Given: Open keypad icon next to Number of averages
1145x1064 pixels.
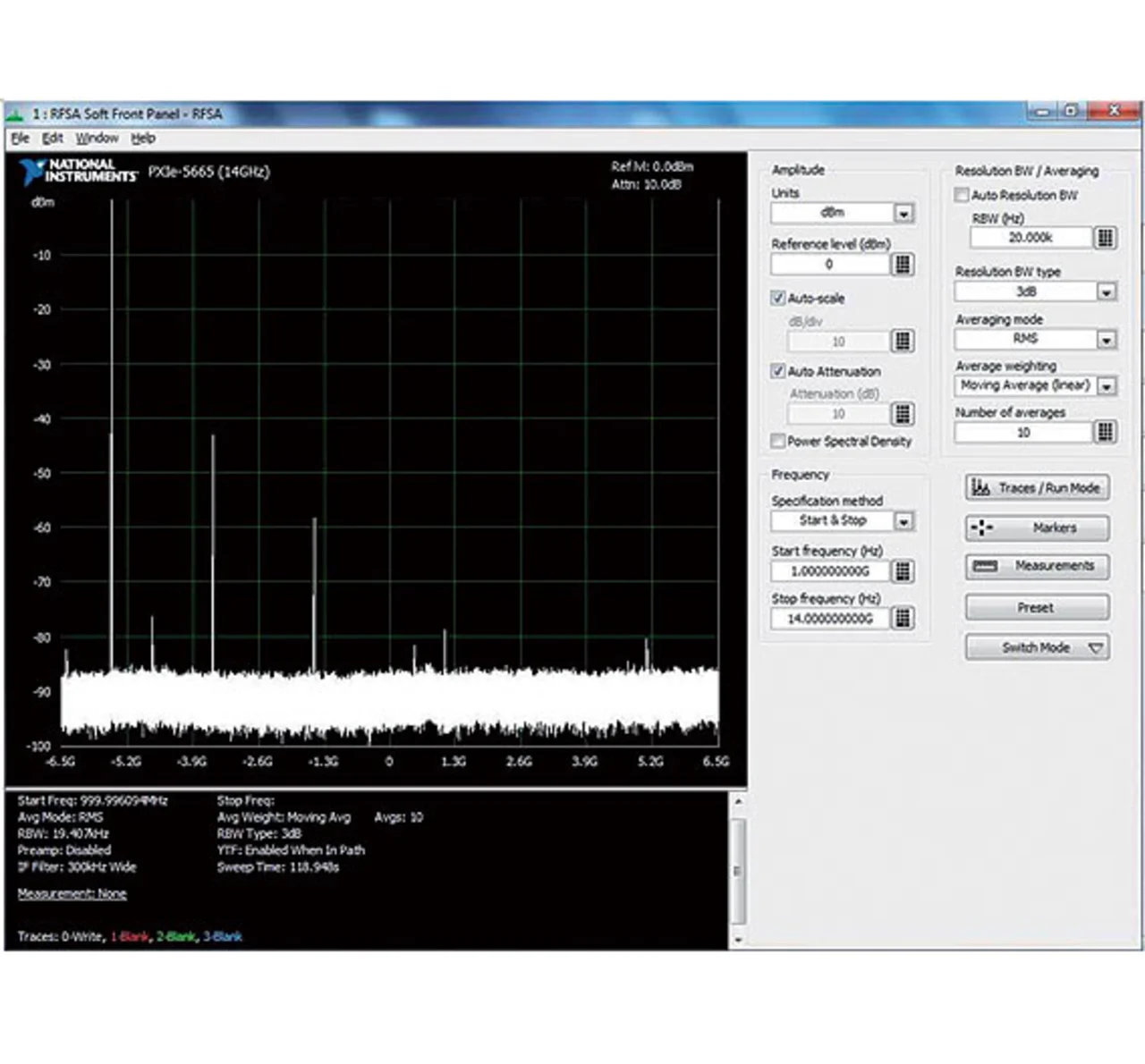Looking at the screenshot, I should 1106,432.
